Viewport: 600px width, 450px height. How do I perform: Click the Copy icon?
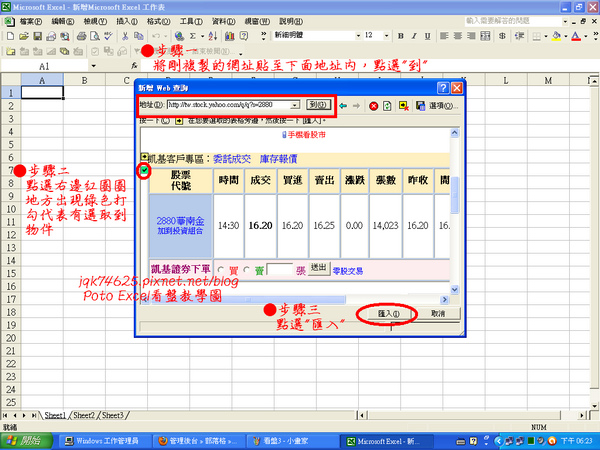coord(138,36)
